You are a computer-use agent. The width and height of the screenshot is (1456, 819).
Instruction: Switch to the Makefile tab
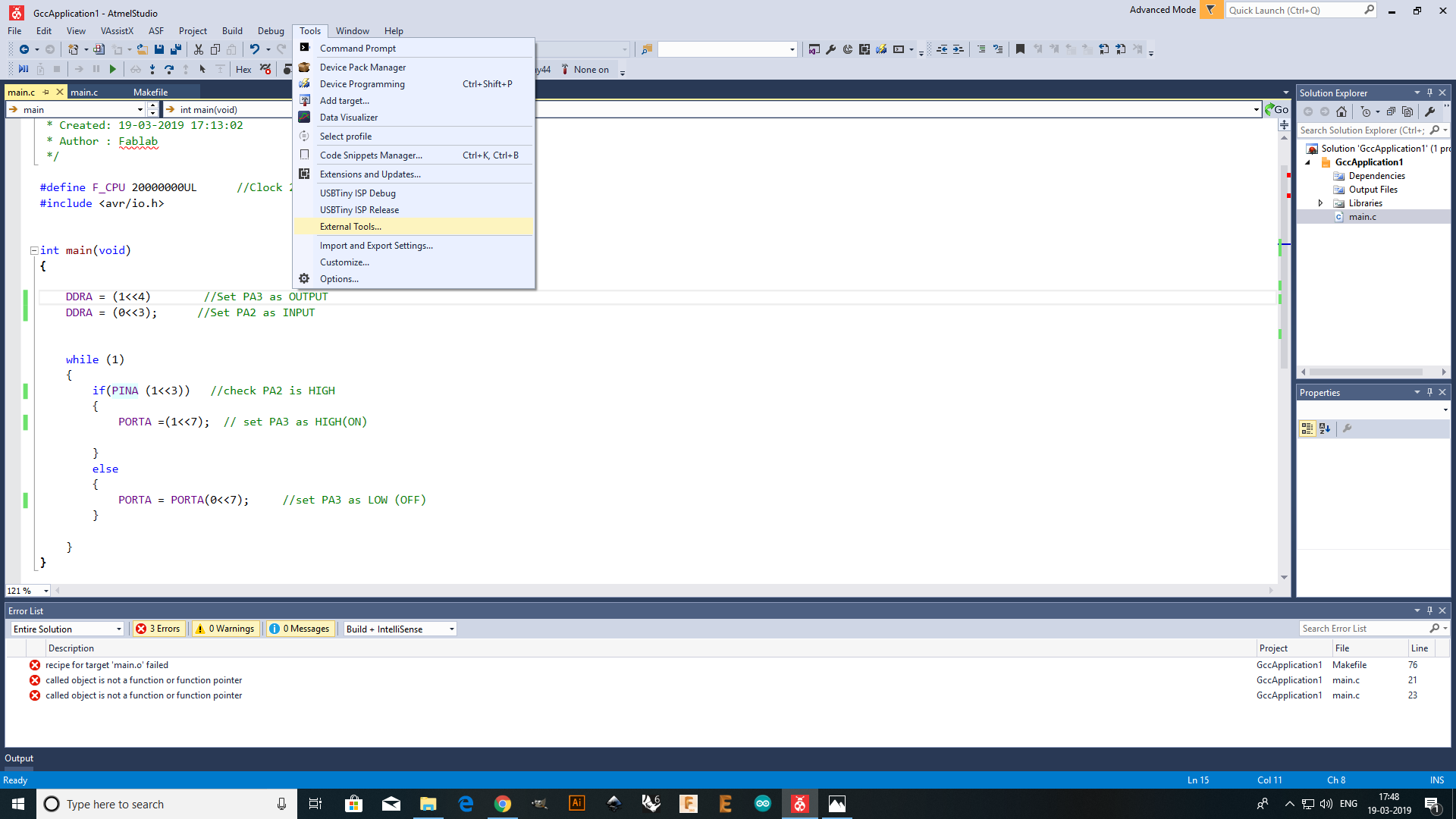[x=150, y=93]
